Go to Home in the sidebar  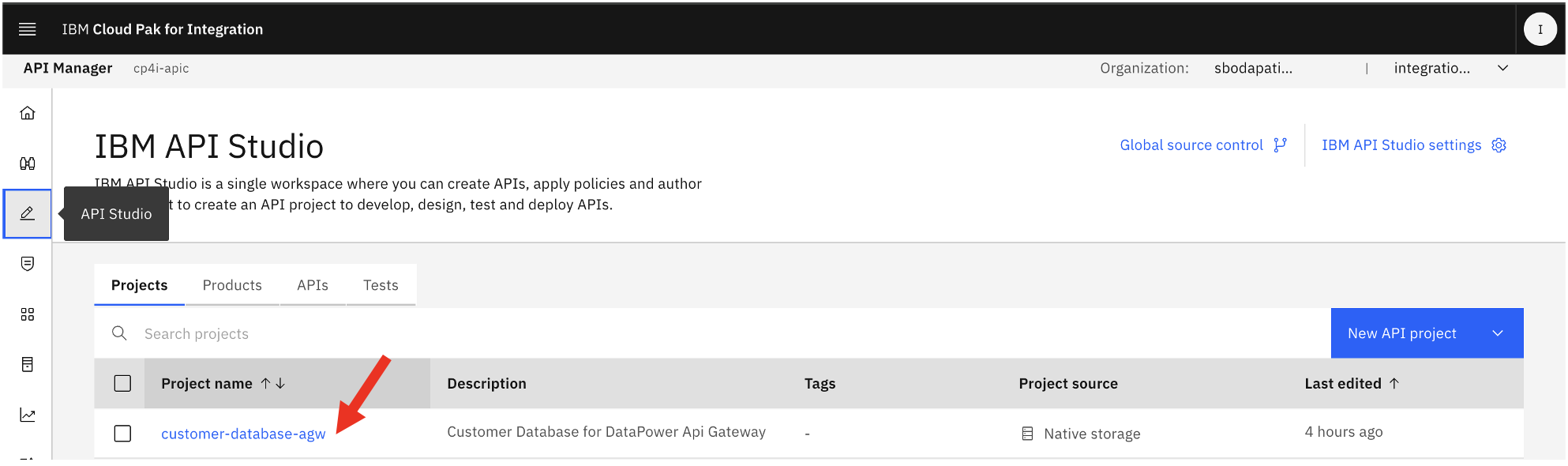(28, 113)
